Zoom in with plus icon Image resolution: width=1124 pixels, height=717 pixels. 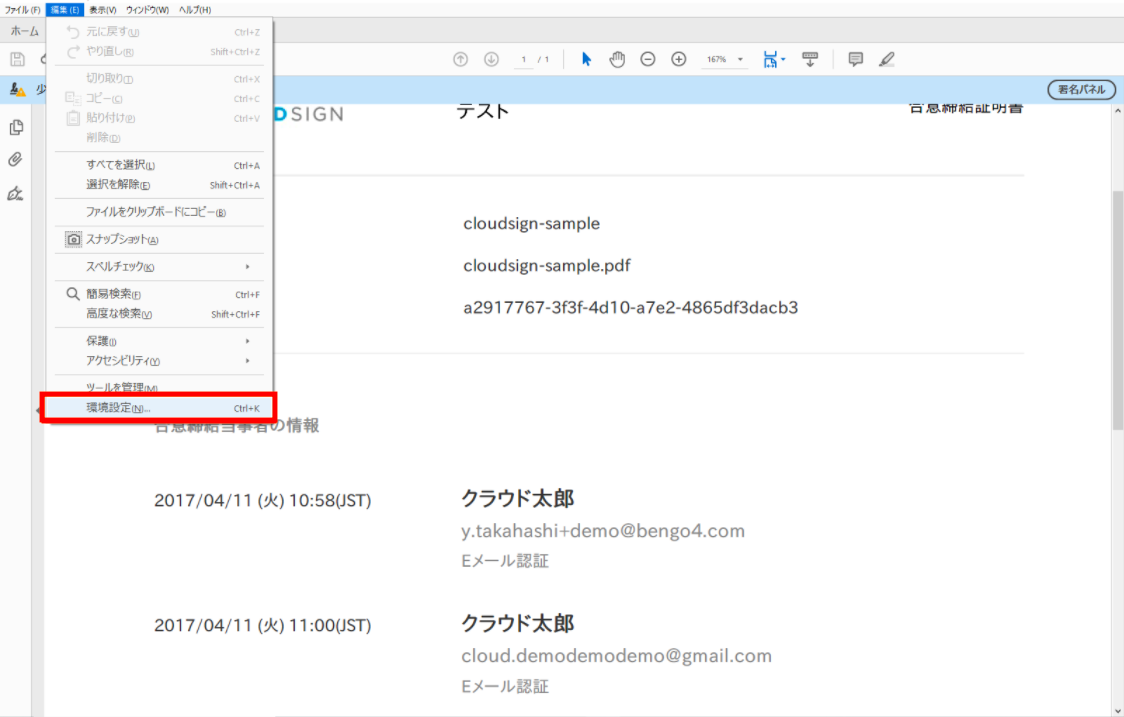678,60
